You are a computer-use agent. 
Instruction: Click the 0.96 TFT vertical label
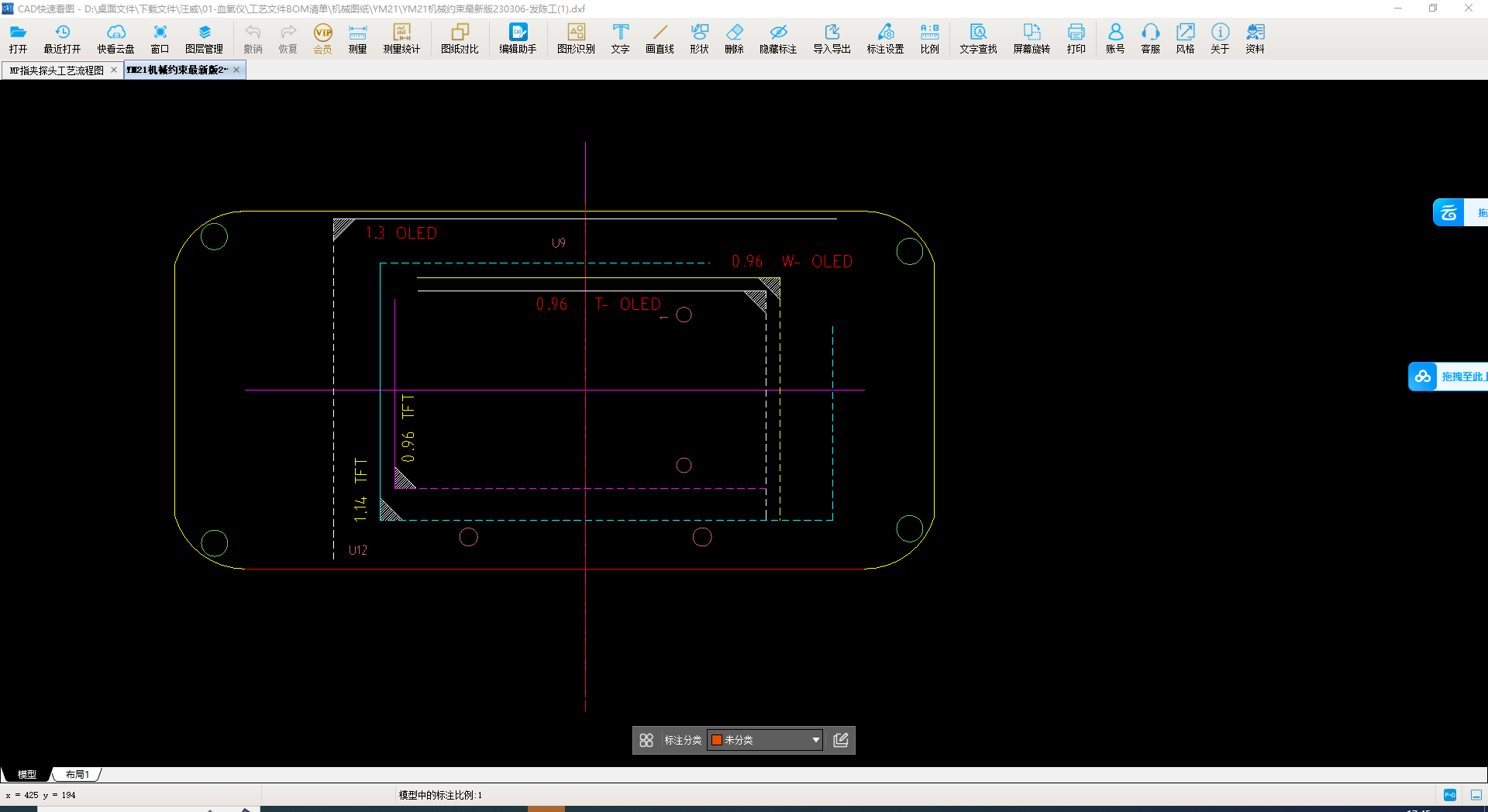pyautogui.click(x=408, y=428)
